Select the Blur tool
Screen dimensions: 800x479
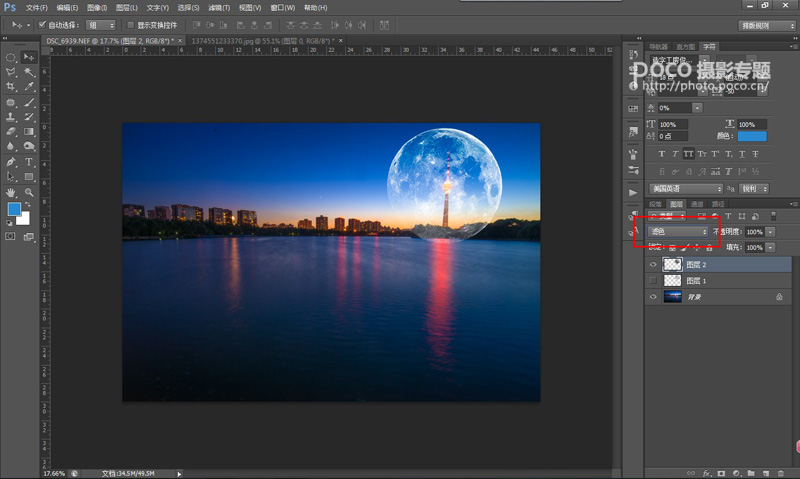10,146
